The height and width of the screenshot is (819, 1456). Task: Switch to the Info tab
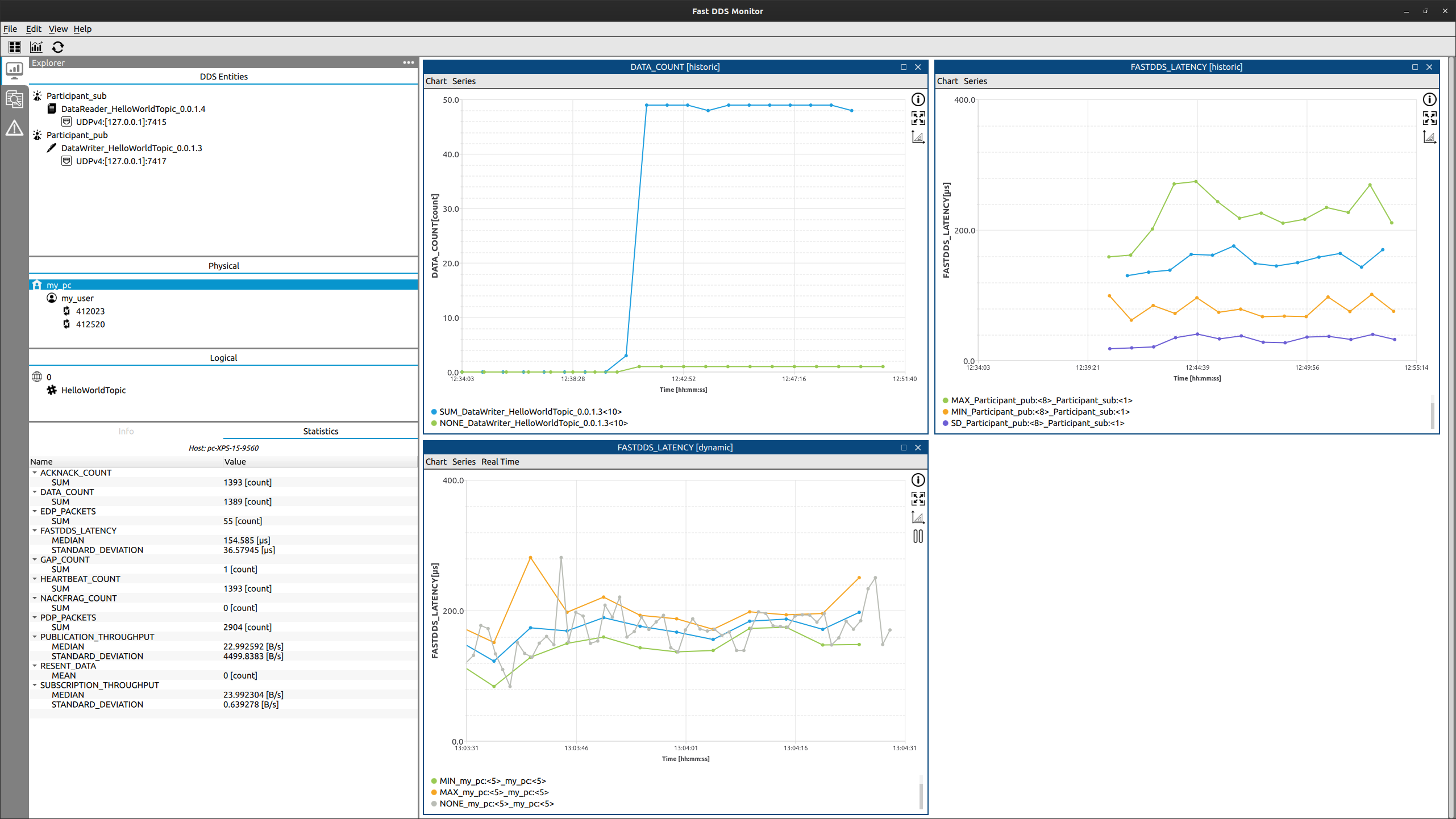pos(126,431)
